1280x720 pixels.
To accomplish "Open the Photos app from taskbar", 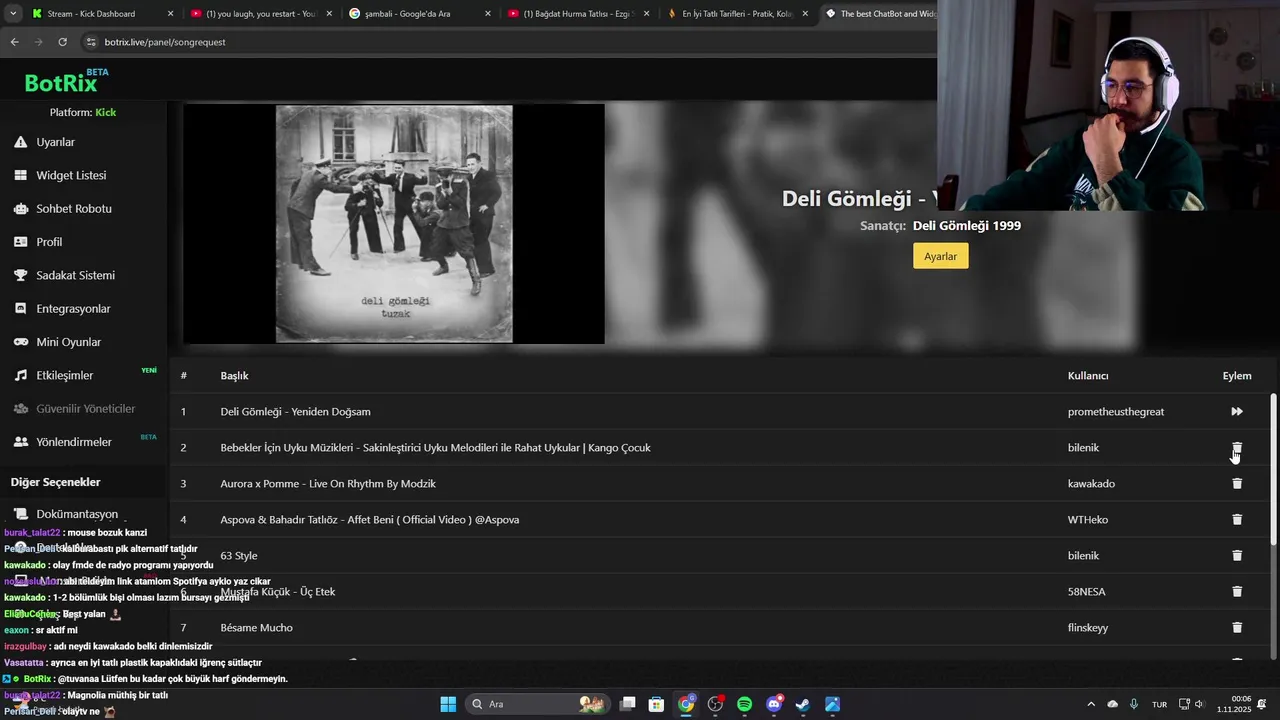I will (x=832, y=704).
